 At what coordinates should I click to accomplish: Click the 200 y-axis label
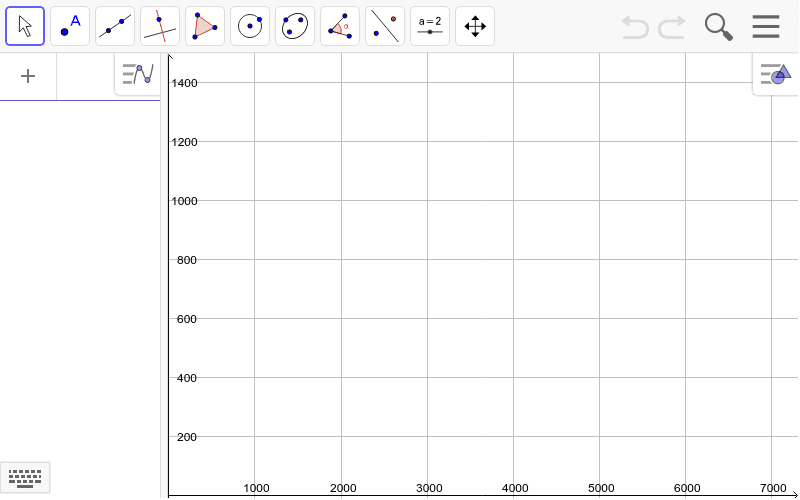pyautogui.click(x=187, y=437)
